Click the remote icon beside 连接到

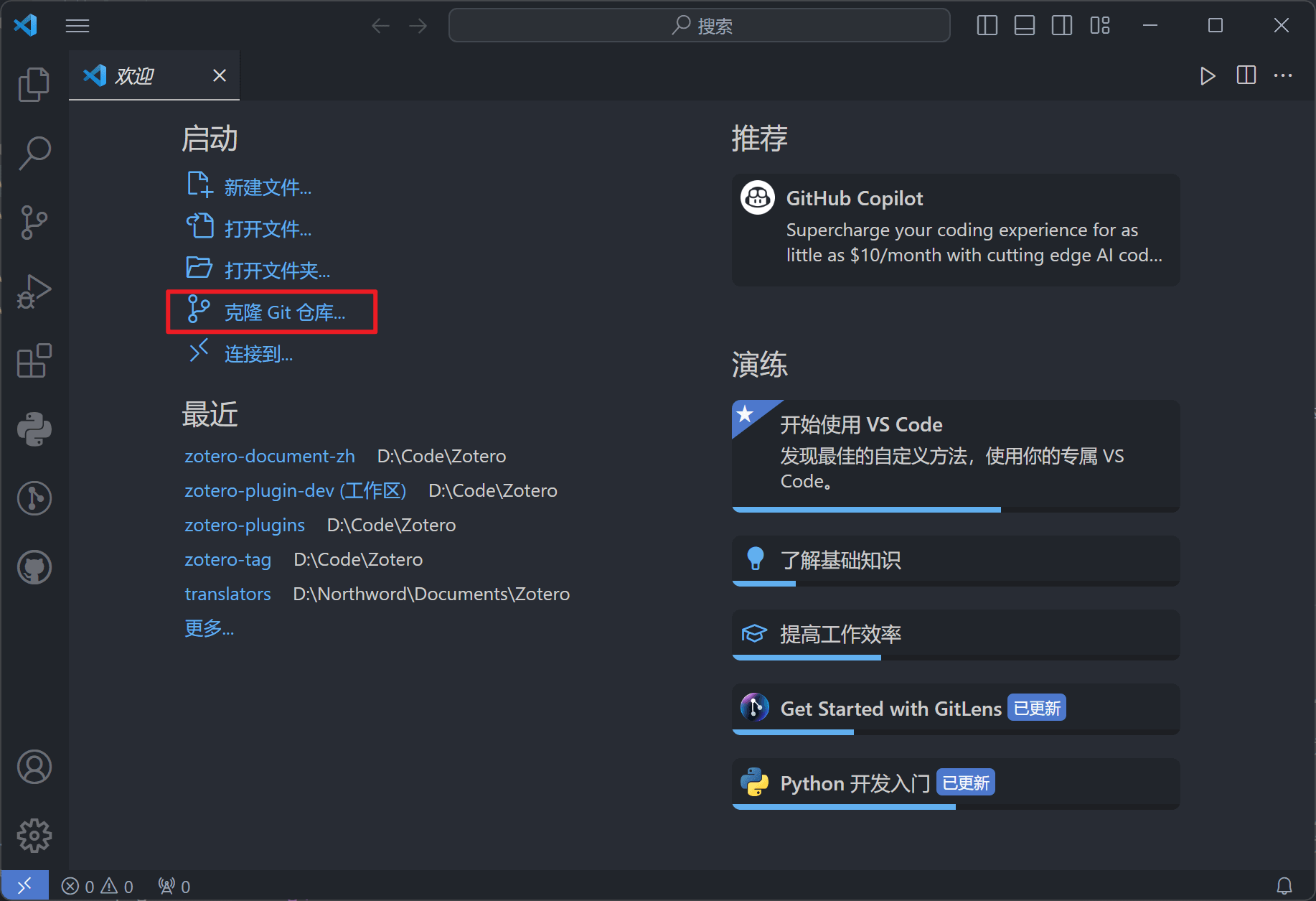coord(199,350)
